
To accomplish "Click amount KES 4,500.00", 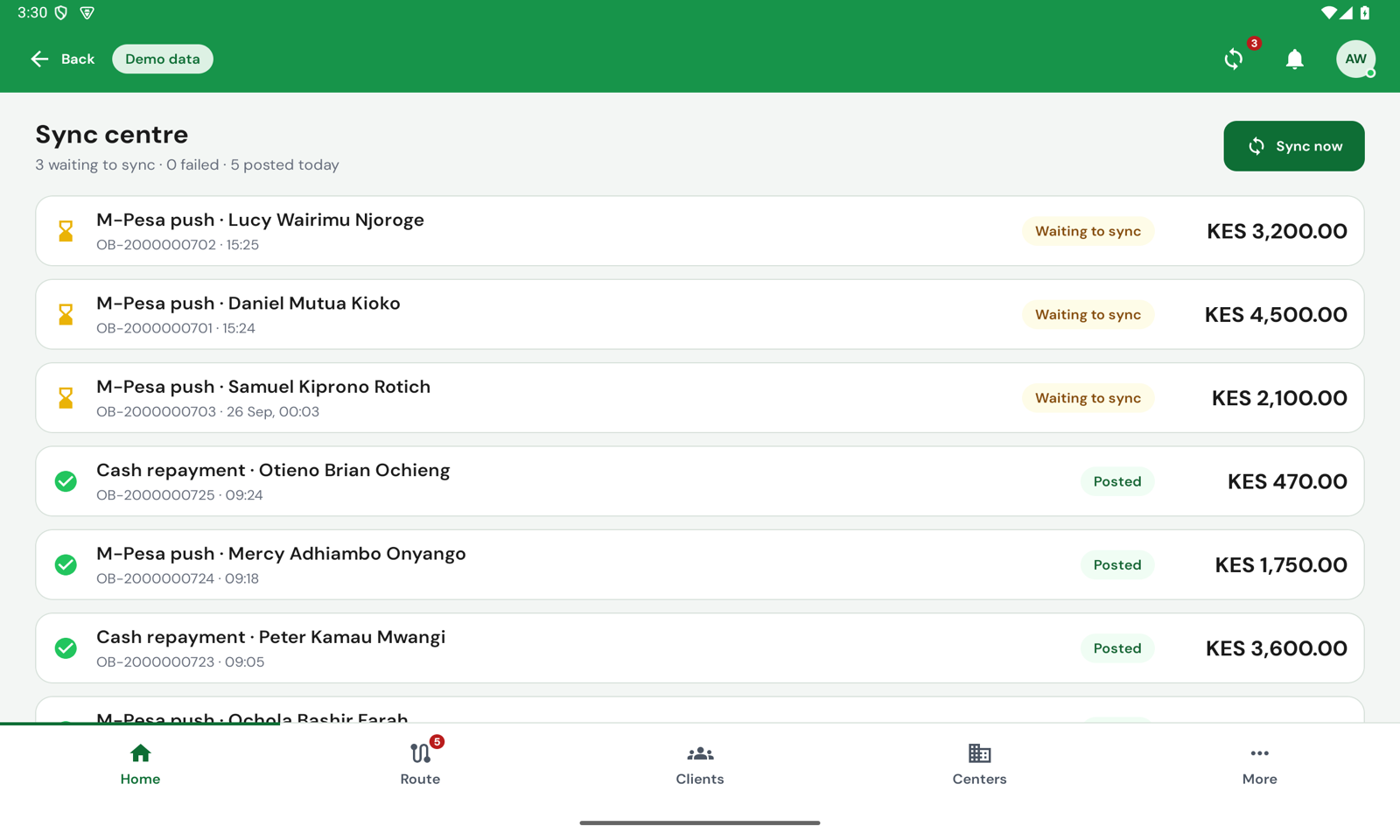I will point(1276,314).
